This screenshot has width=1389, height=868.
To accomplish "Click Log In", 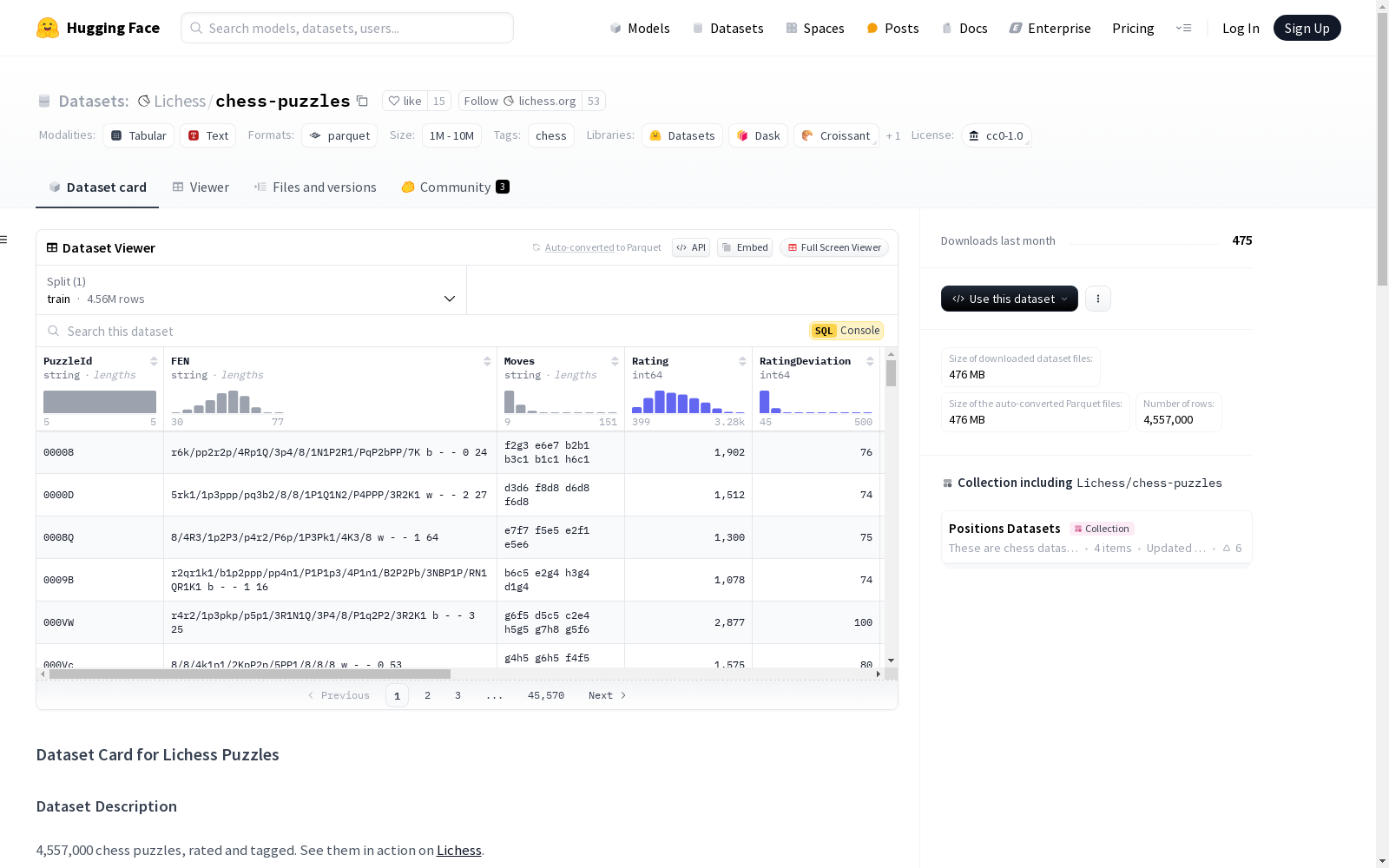I will coord(1241,28).
